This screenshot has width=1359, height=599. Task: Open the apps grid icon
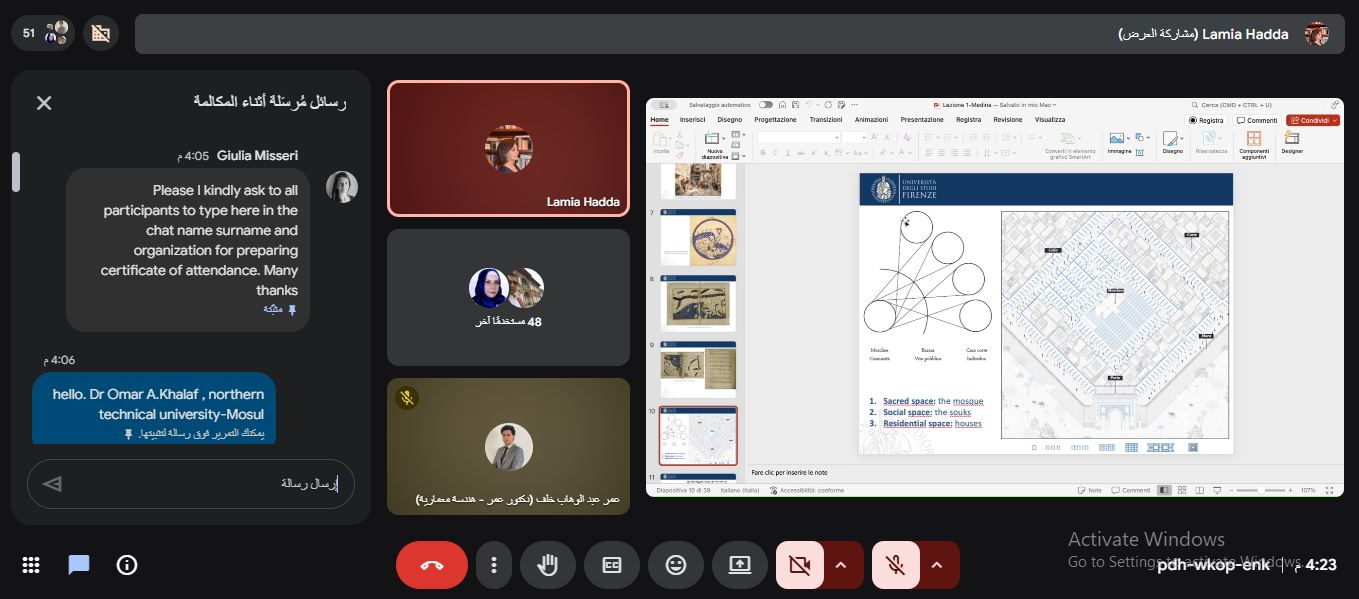point(31,565)
